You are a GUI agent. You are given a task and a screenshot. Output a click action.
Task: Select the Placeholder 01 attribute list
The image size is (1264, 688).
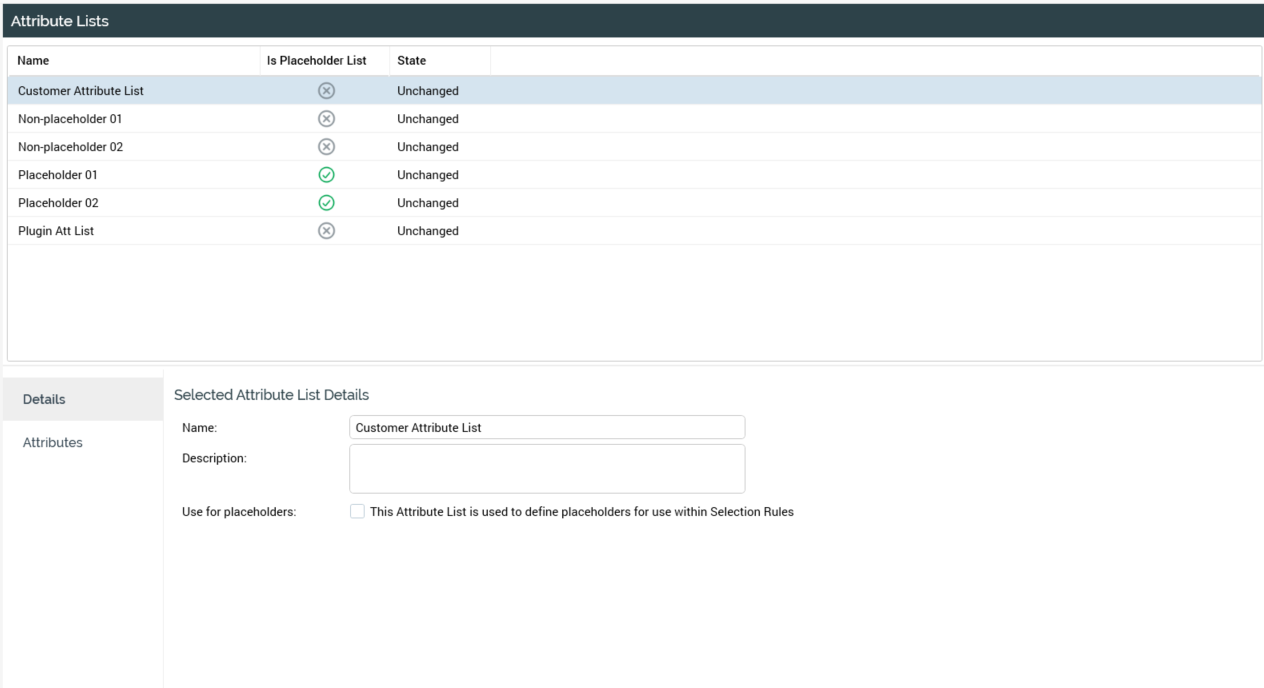tap(58, 175)
